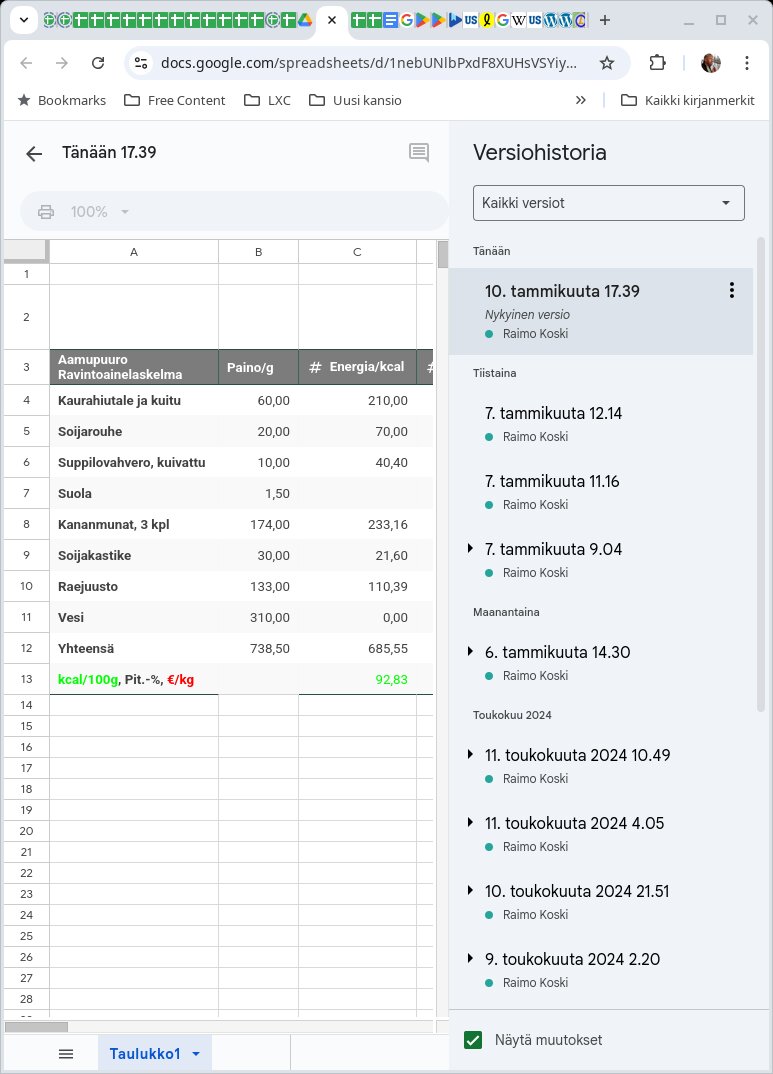
Task: Open the 100% zoom dropdown
Action: tap(100, 212)
